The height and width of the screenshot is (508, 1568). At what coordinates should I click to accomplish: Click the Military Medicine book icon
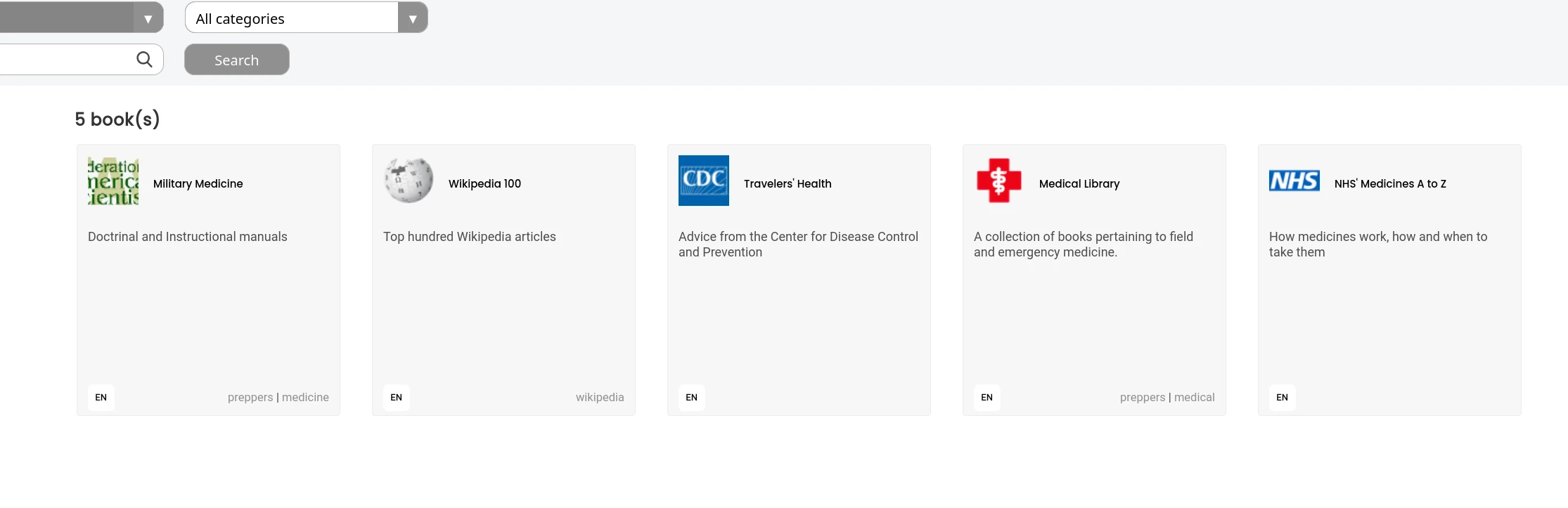point(113,181)
